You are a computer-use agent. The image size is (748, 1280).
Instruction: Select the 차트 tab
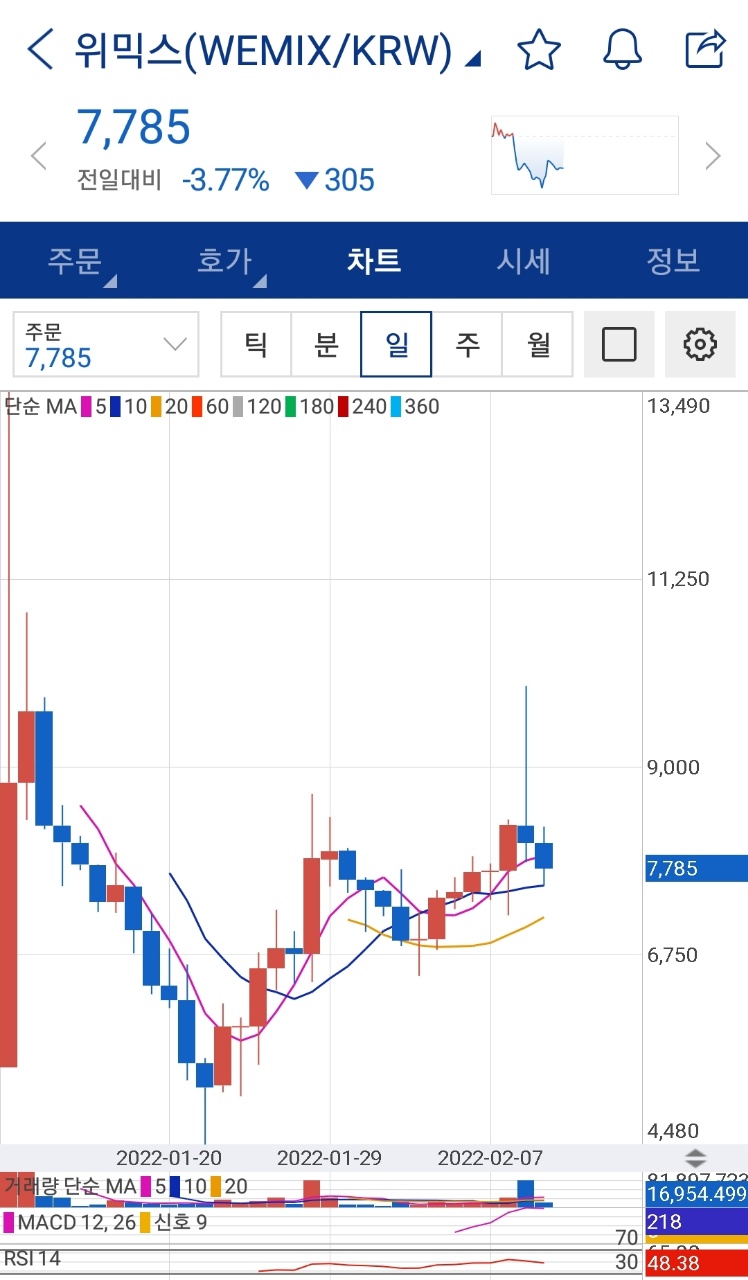[x=374, y=261]
